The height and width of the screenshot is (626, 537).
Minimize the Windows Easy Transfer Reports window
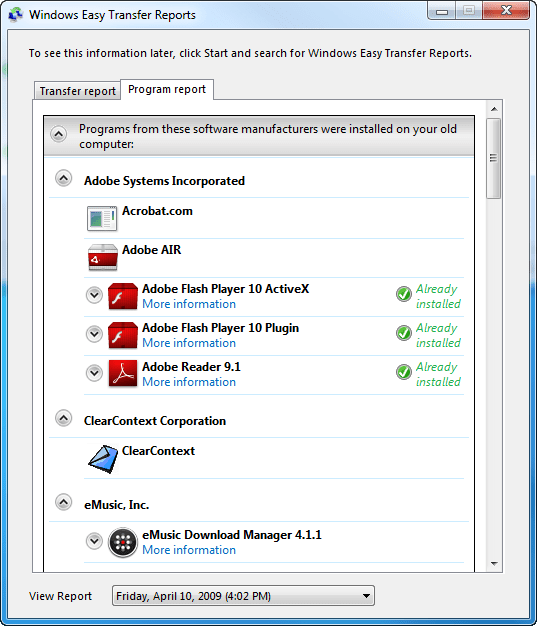pos(442,11)
